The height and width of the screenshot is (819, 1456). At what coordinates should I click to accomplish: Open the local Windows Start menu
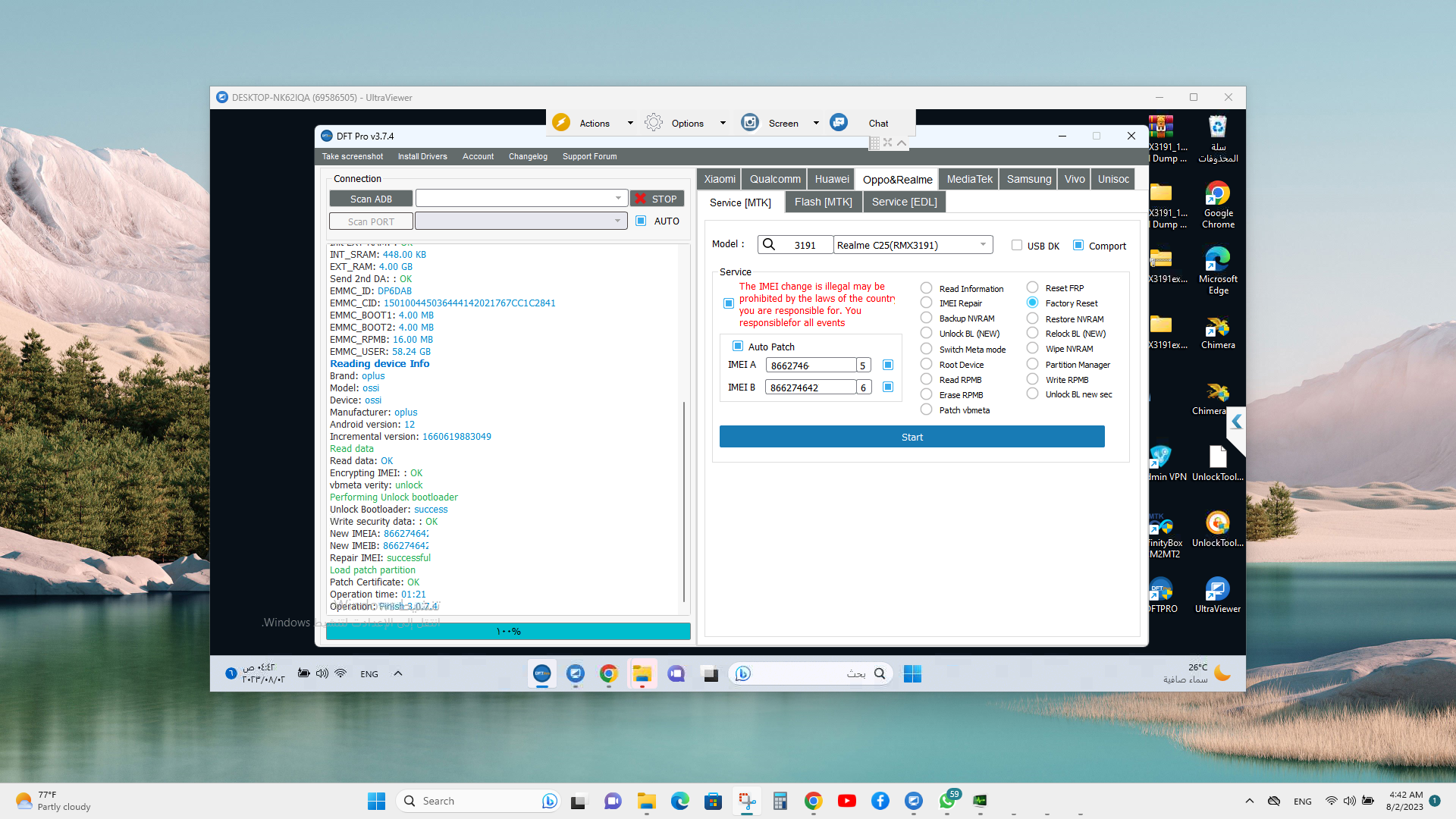coord(377,801)
